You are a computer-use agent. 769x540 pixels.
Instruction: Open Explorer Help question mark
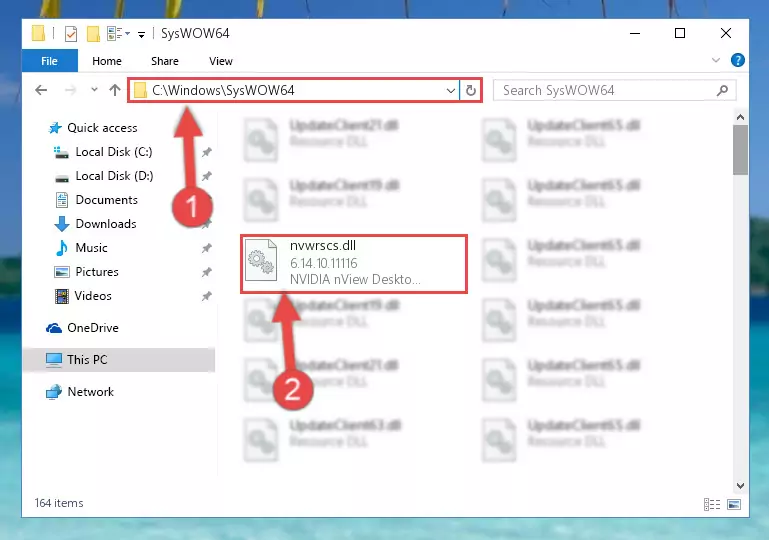click(x=737, y=60)
